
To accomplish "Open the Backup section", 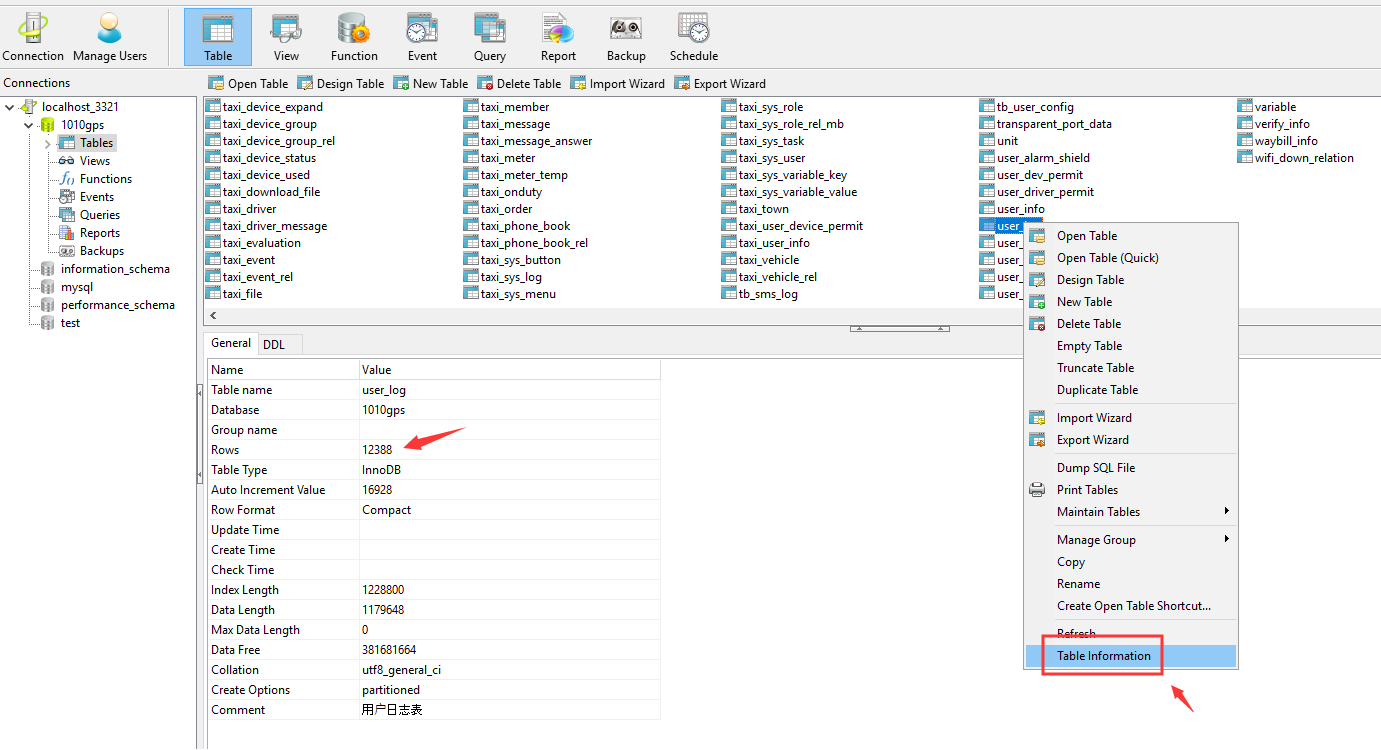I will [626, 38].
